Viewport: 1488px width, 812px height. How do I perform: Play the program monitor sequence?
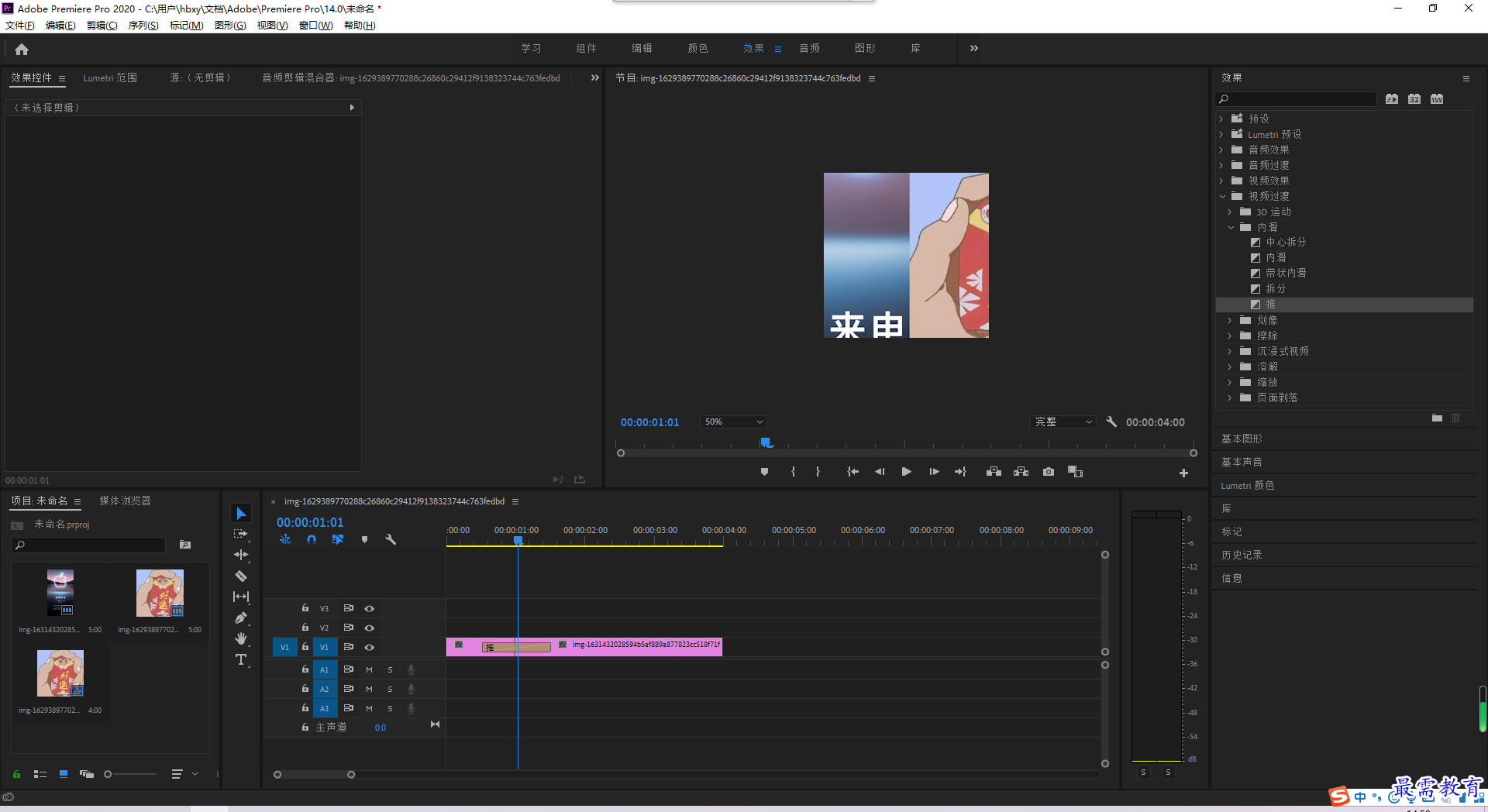(906, 472)
